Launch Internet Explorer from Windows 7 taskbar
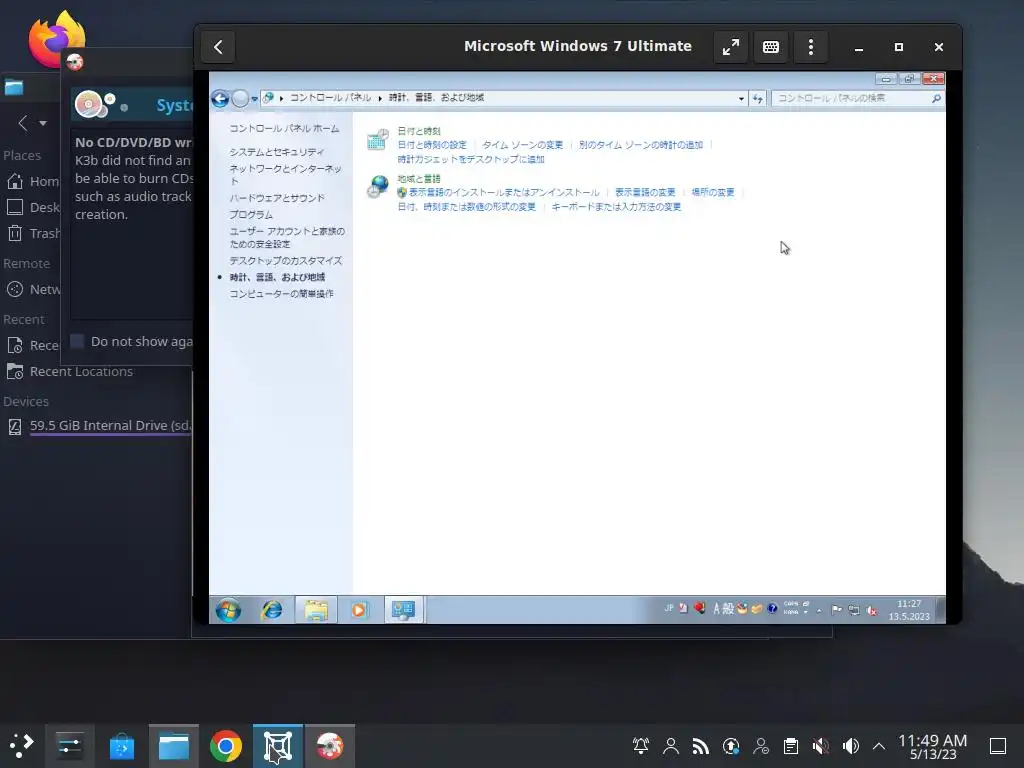 (272, 610)
